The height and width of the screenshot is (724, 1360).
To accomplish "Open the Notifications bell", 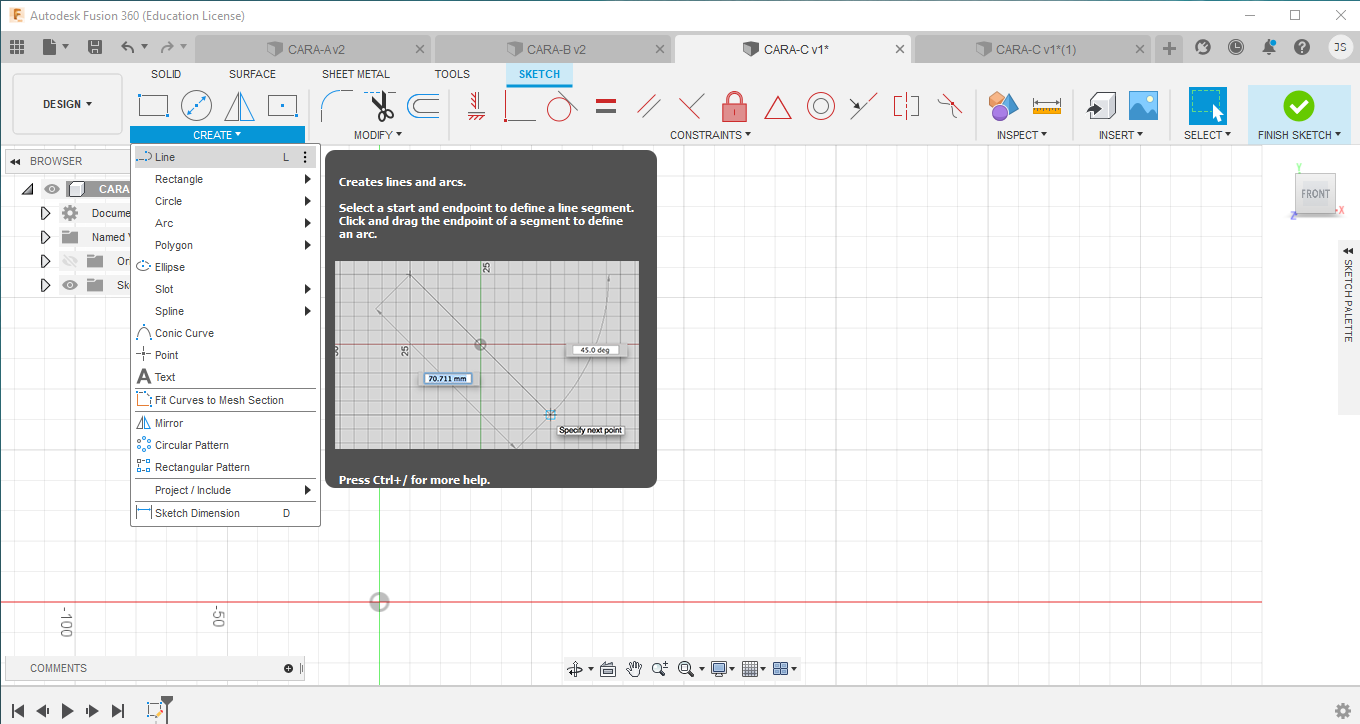I will [x=1269, y=47].
